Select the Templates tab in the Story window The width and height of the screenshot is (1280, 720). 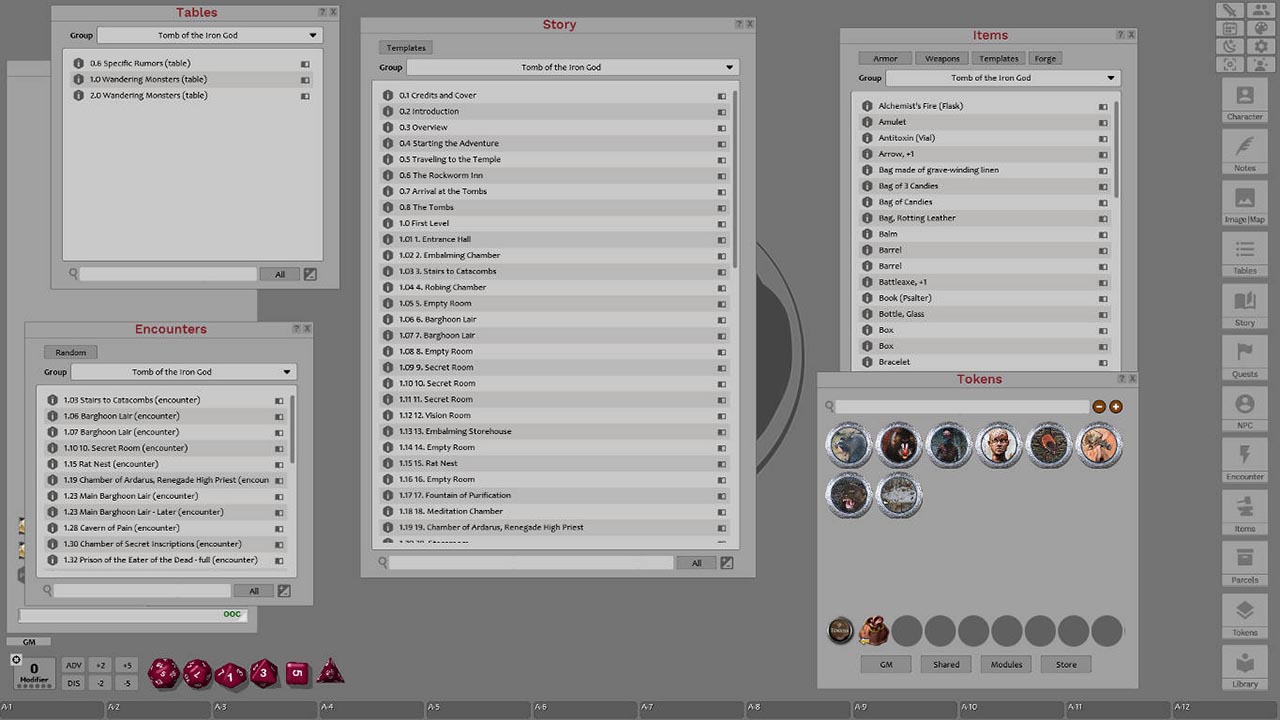pos(405,47)
